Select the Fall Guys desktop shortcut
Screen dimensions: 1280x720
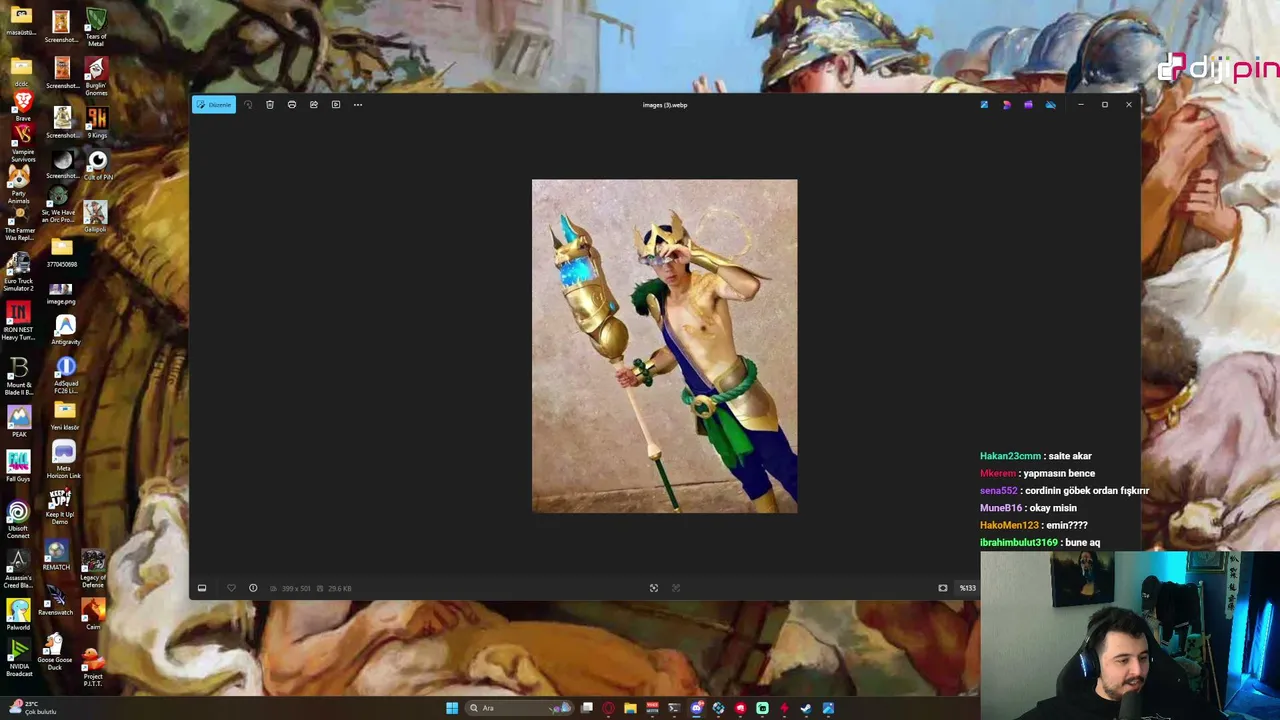(x=18, y=466)
